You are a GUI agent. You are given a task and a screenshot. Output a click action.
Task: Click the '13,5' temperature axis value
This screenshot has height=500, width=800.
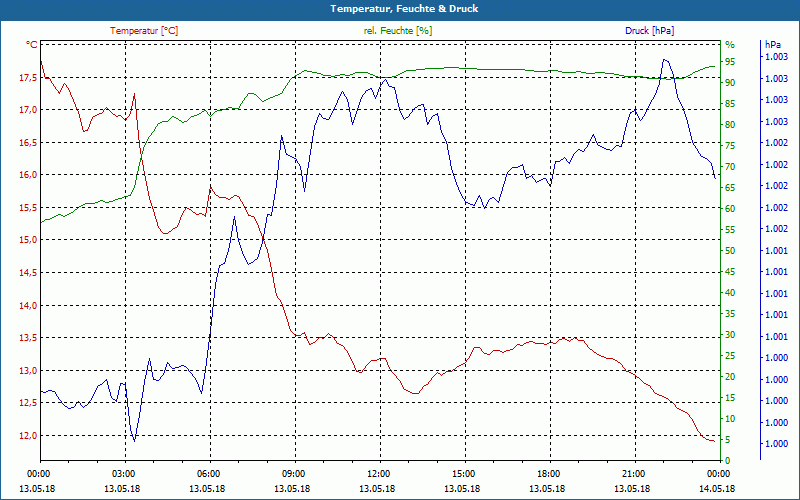(x=29, y=338)
